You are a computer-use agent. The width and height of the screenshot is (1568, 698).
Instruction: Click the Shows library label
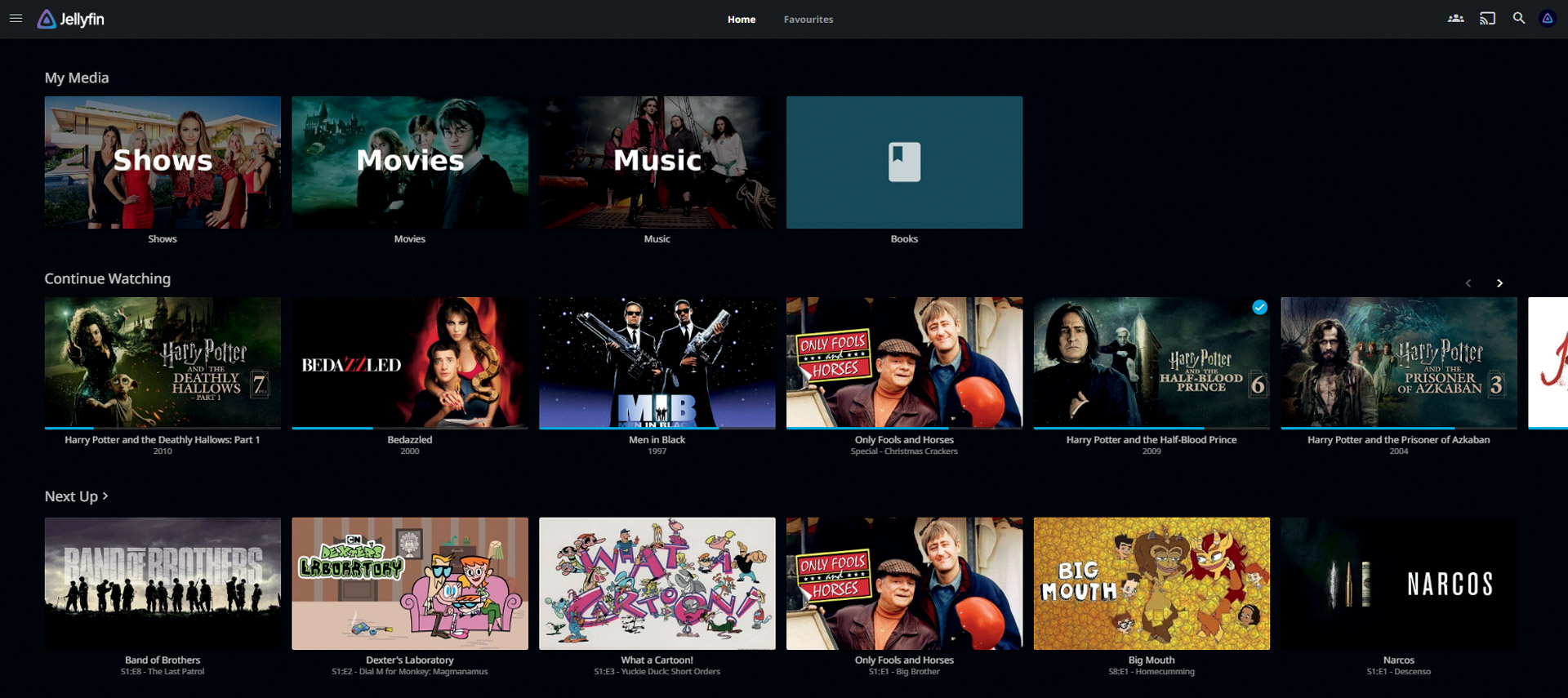click(163, 239)
